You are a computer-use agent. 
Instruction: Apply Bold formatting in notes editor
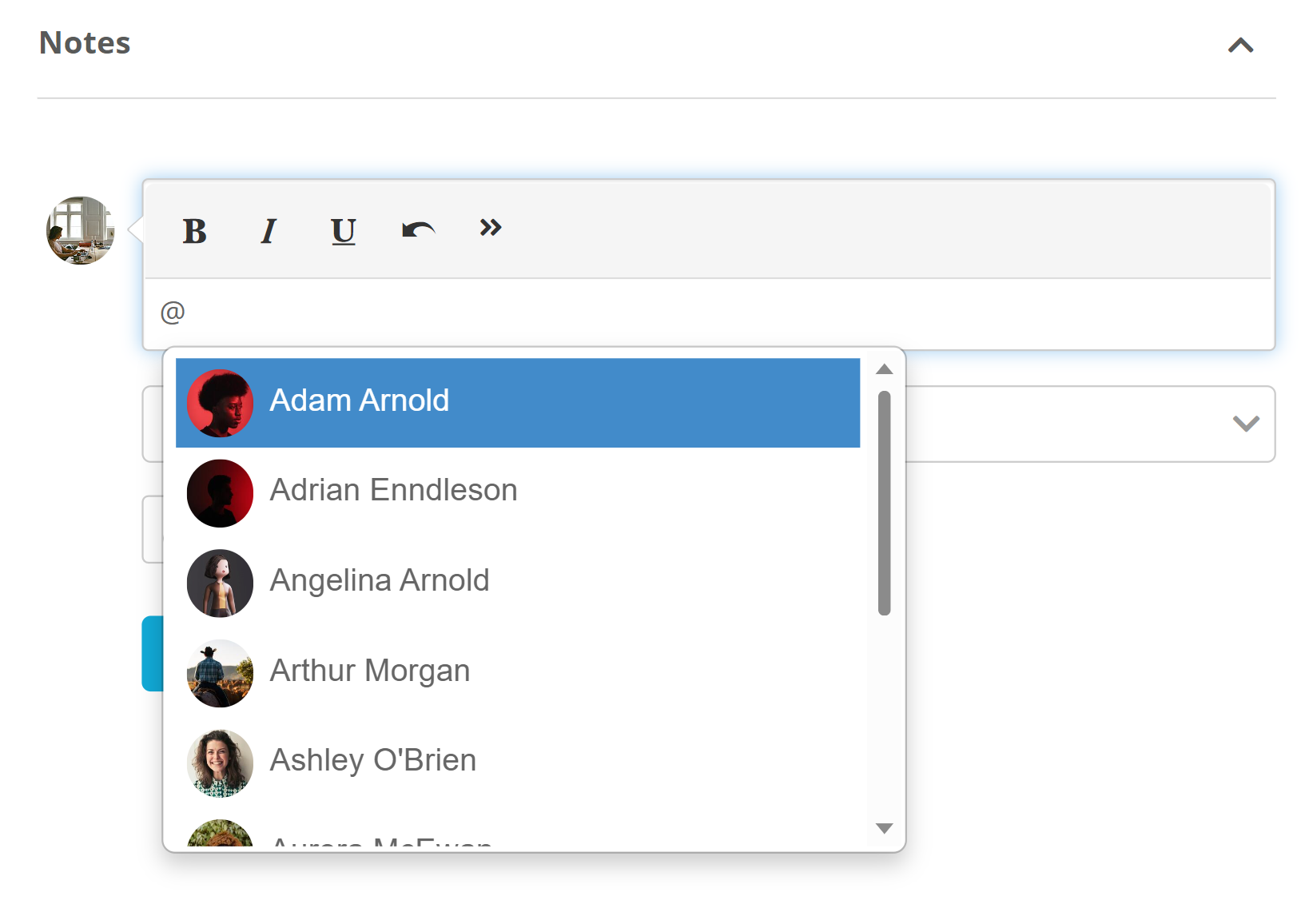click(194, 231)
